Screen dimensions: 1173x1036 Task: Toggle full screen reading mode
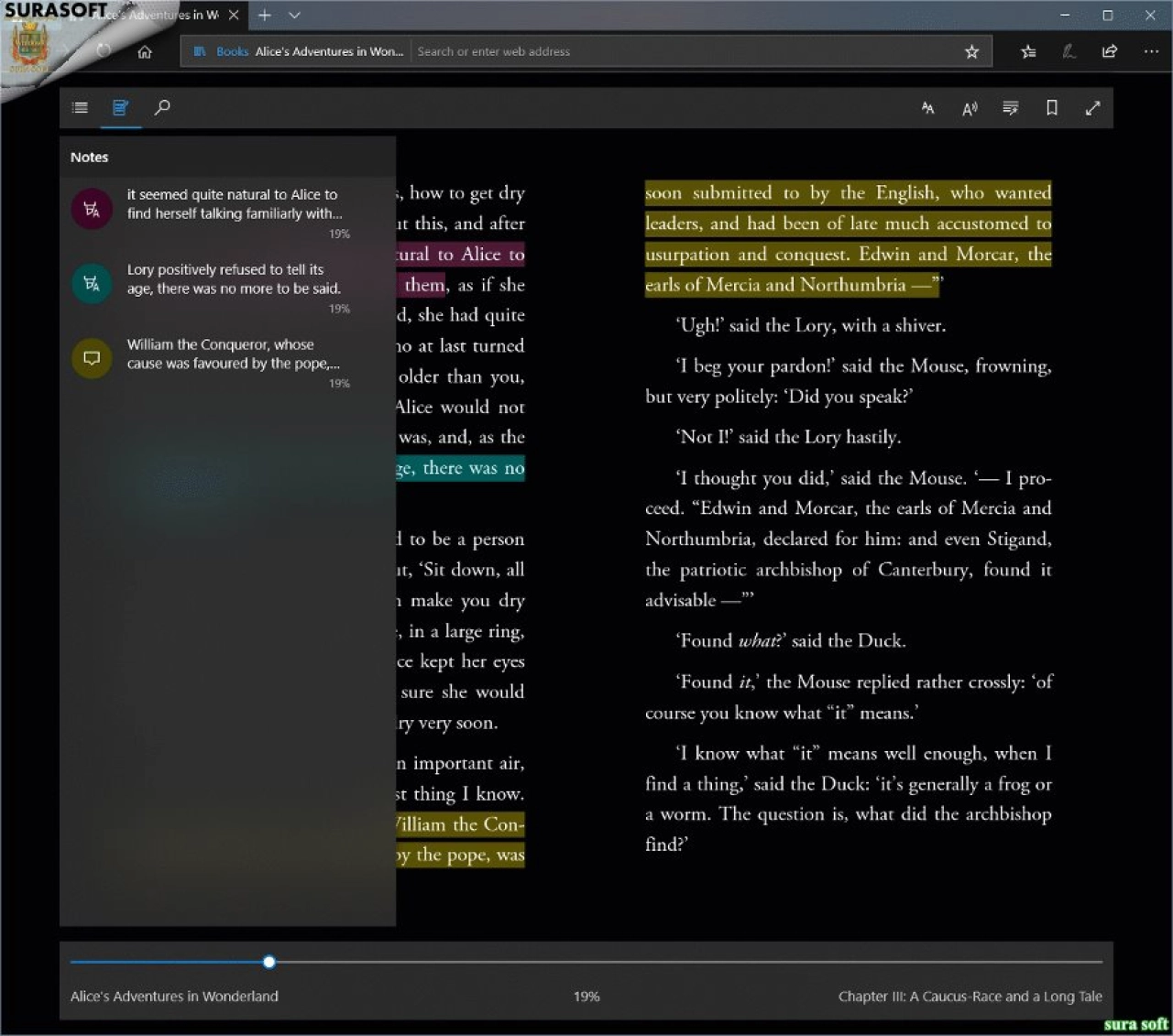click(x=1092, y=108)
